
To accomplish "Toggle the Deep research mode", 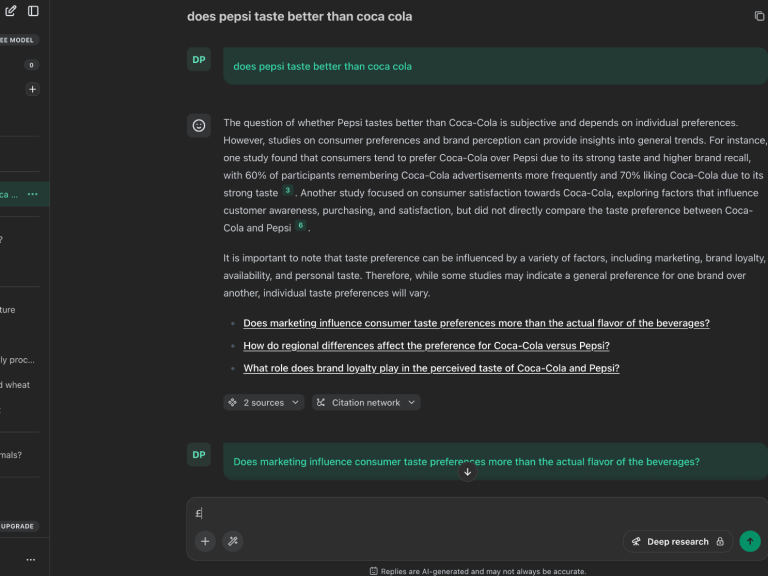I will (678, 541).
